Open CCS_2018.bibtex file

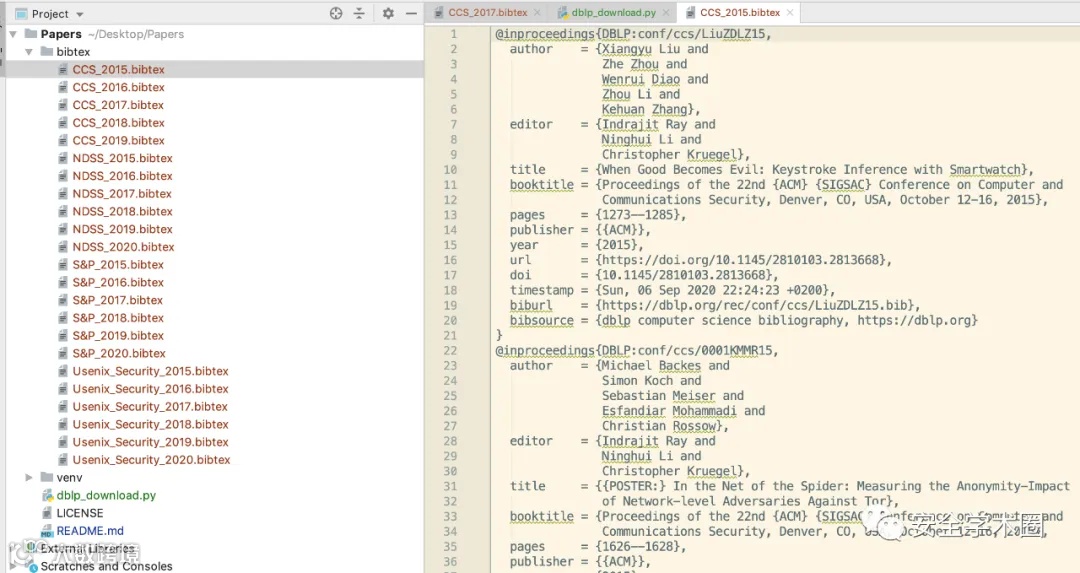(x=118, y=123)
